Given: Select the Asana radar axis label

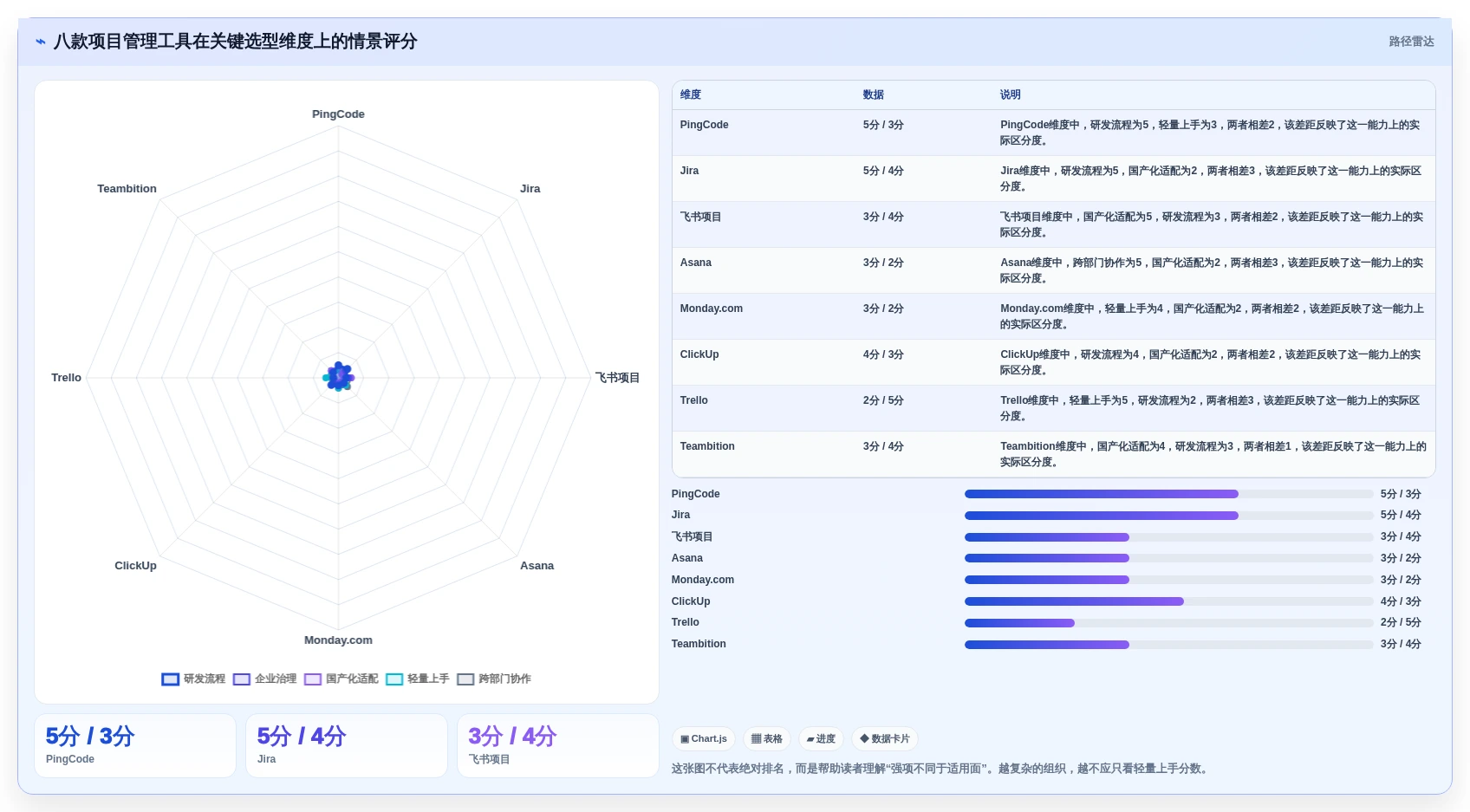Looking at the screenshot, I should click(537, 566).
